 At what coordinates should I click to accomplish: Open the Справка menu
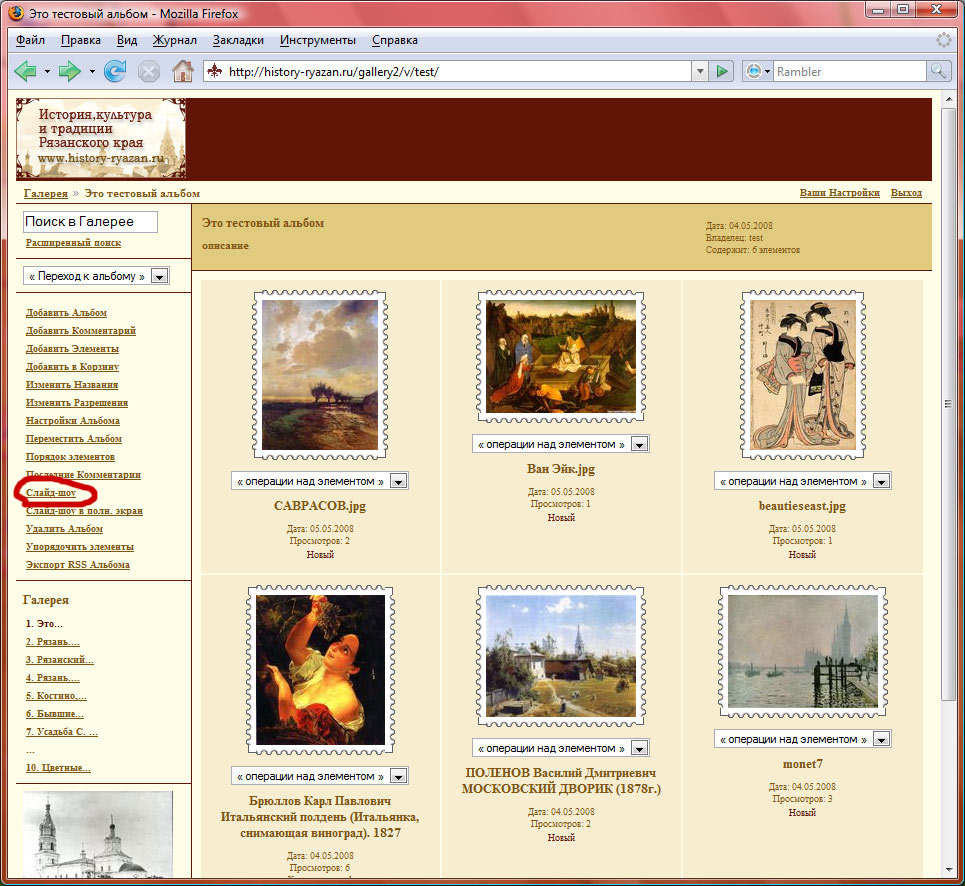pyautogui.click(x=394, y=40)
